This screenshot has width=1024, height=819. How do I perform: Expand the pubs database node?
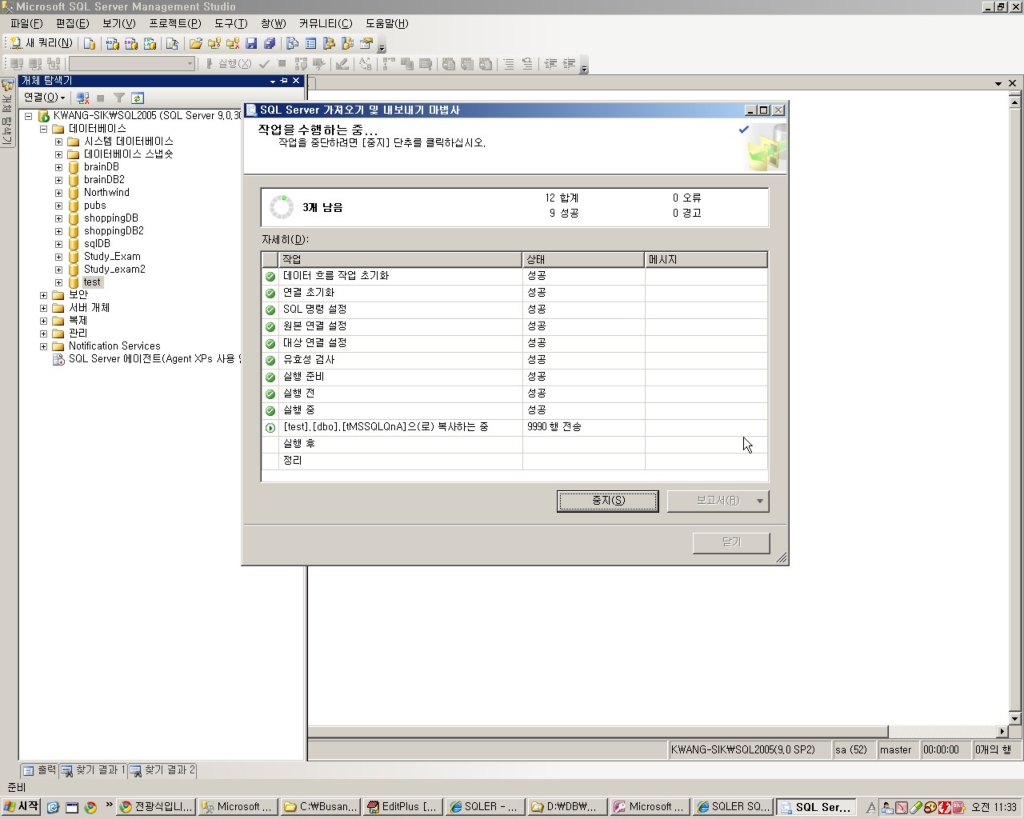(x=59, y=206)
